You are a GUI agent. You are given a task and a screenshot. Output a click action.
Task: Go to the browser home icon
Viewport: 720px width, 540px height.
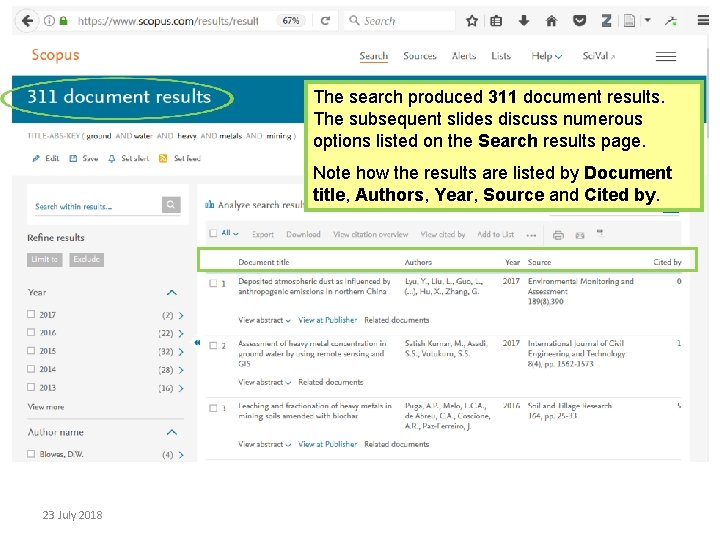pyautogui.click(x=551, y=21)
